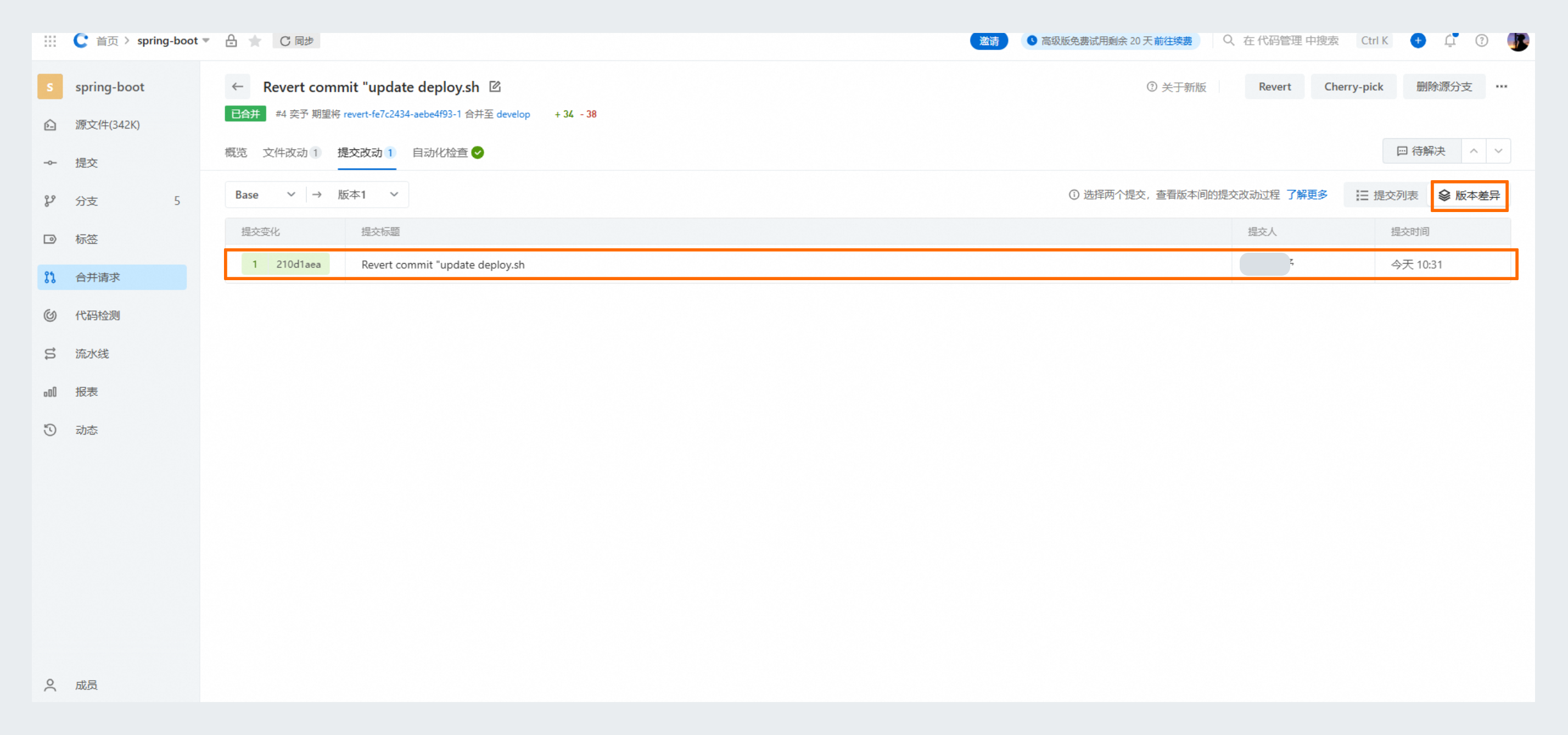The height and width of the screenshot is (735, 1568).
Task: Switch to the version diff view
Action: click(x=1469, y=196)
